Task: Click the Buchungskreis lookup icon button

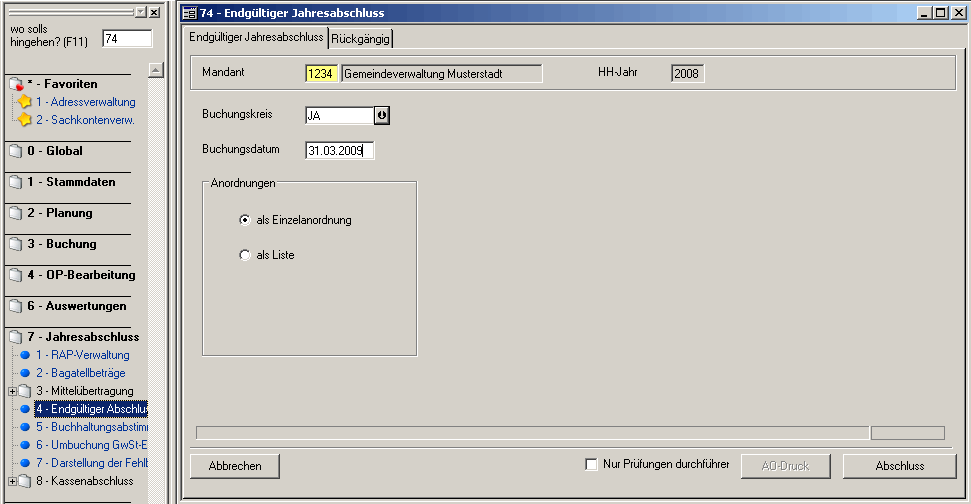Action: pyautogui.click(x=382, y=115)
